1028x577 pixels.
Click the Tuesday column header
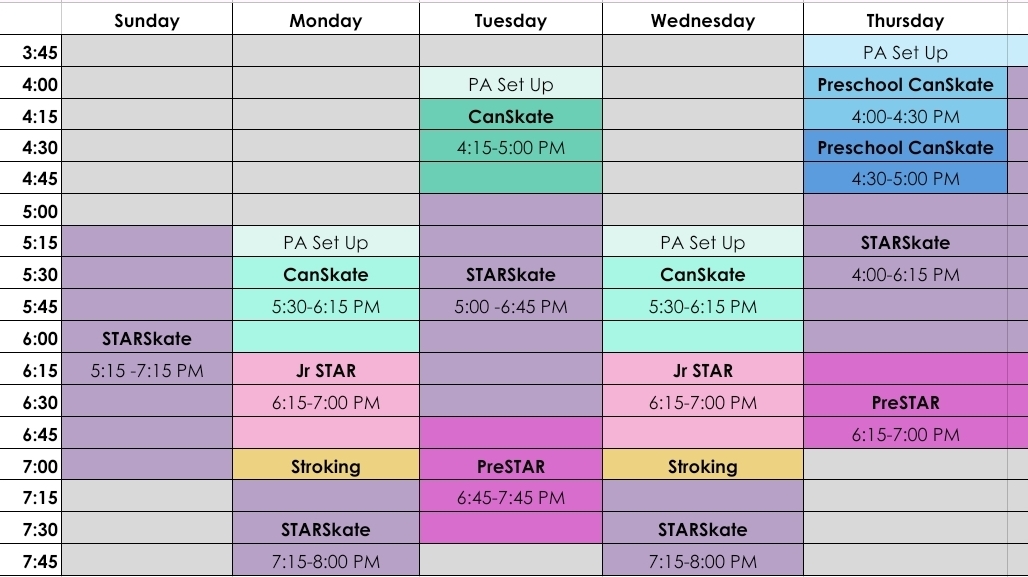[510, 20]
